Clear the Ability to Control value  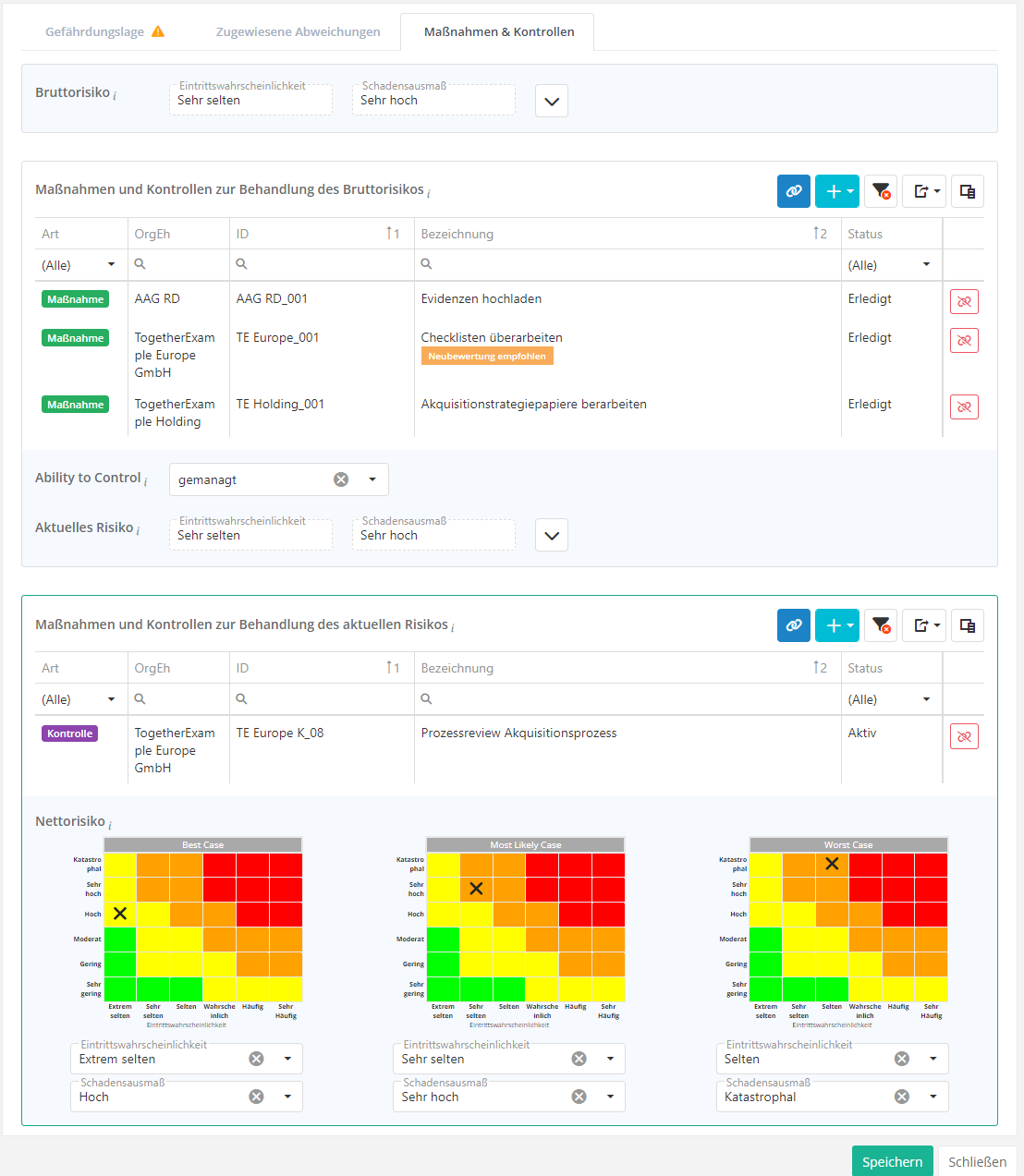[x=341, y=479]
